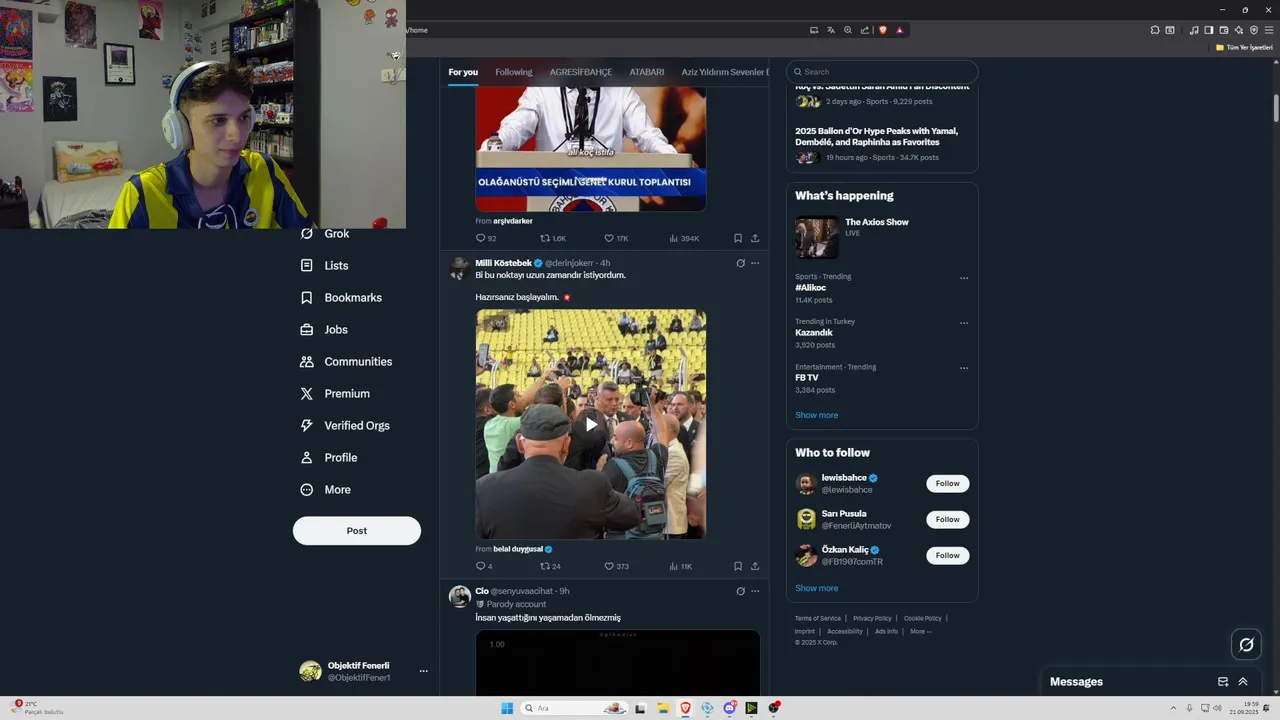Ask Grok about Milli Köstebek's post
Screen dimensions: 1280x720
coord(740,263)
